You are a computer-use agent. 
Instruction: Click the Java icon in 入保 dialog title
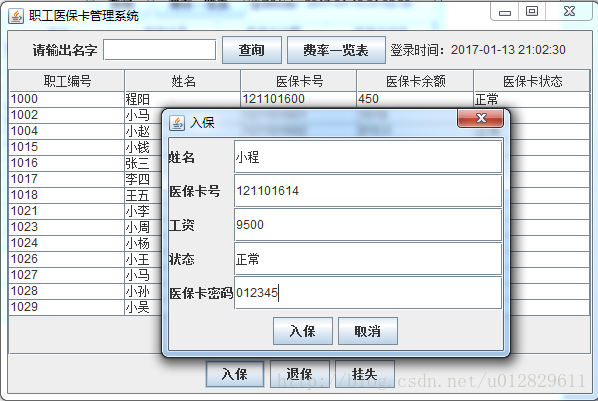click(177, 123)
